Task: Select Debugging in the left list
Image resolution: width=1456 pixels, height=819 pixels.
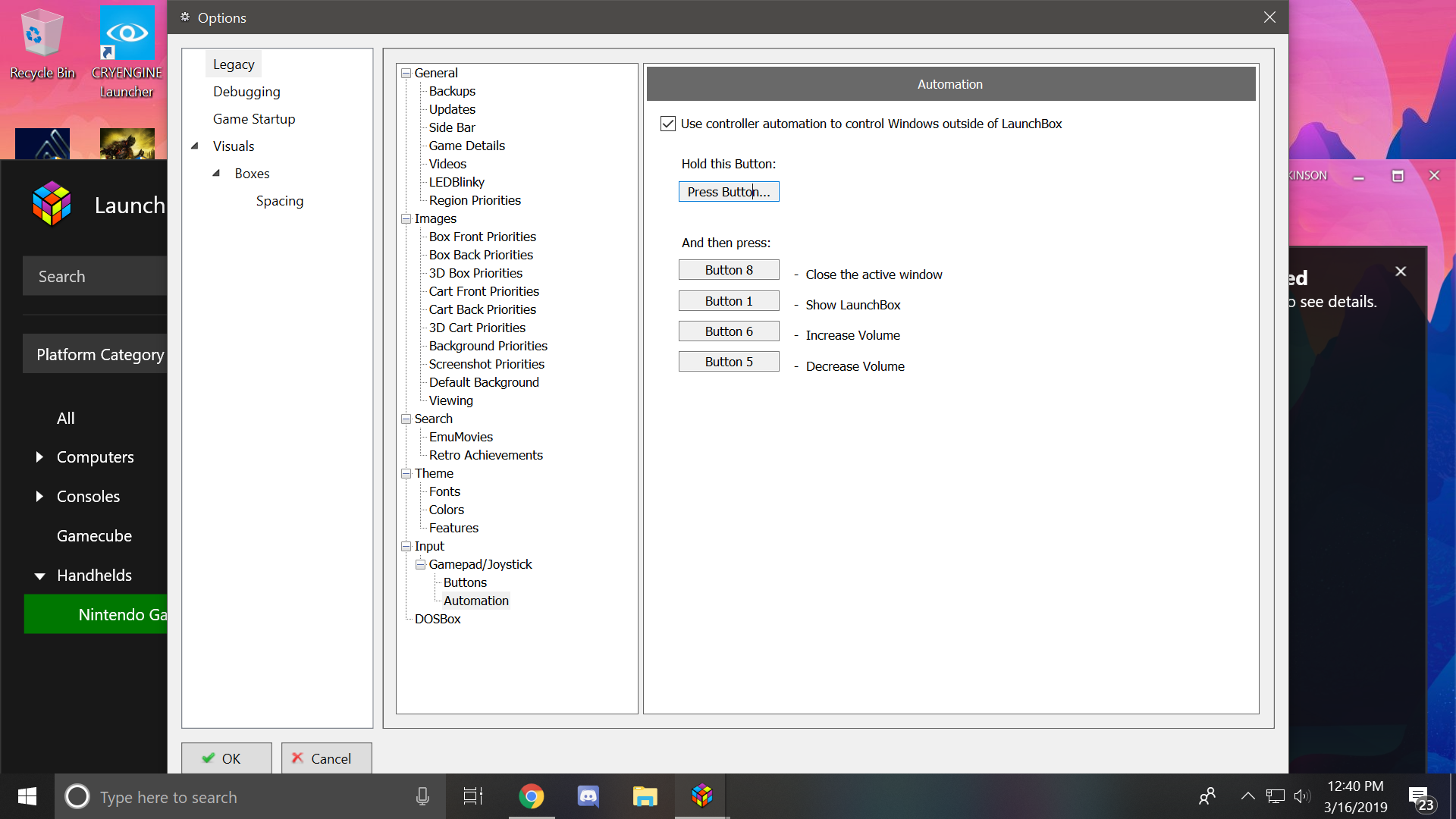Action: pyautogui.click(x=246, y=92)
